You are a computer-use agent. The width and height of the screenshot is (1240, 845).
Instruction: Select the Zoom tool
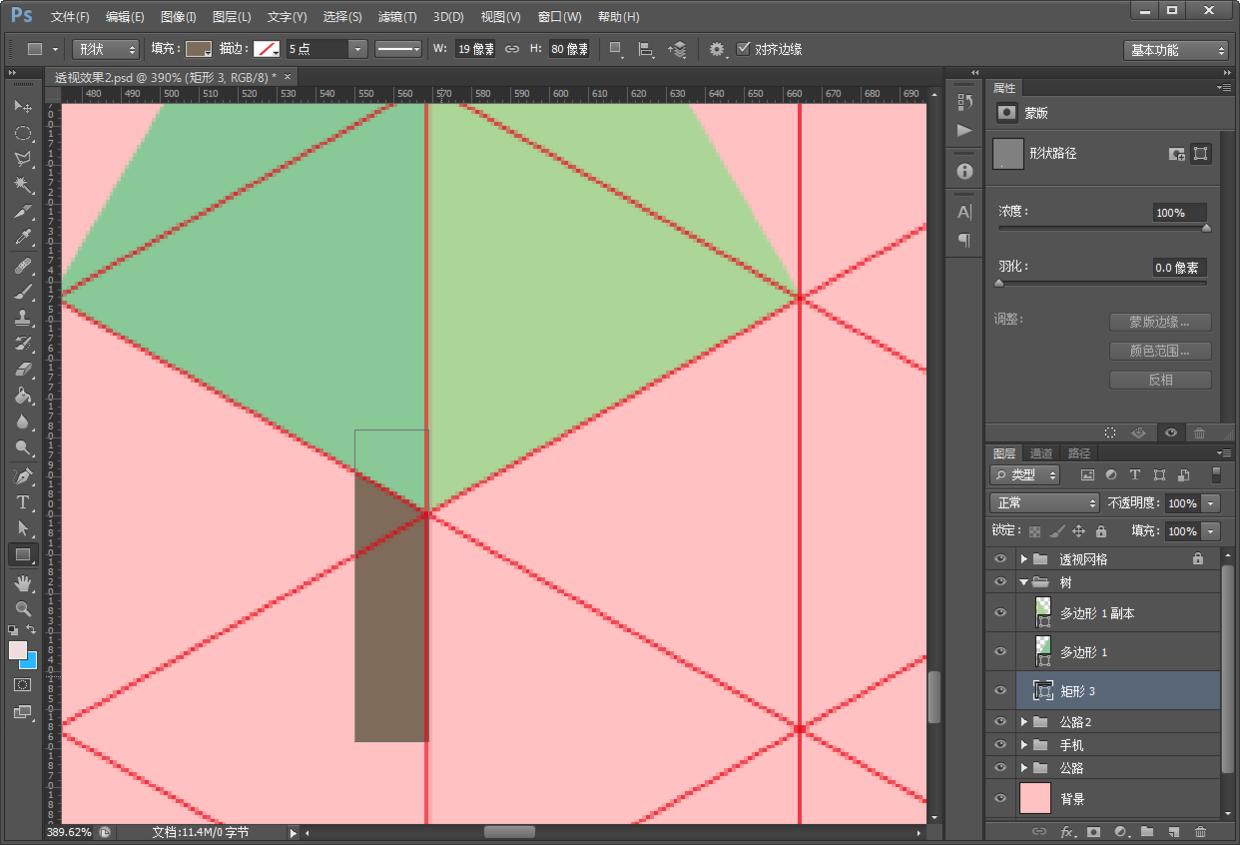[x=23, y=608]
